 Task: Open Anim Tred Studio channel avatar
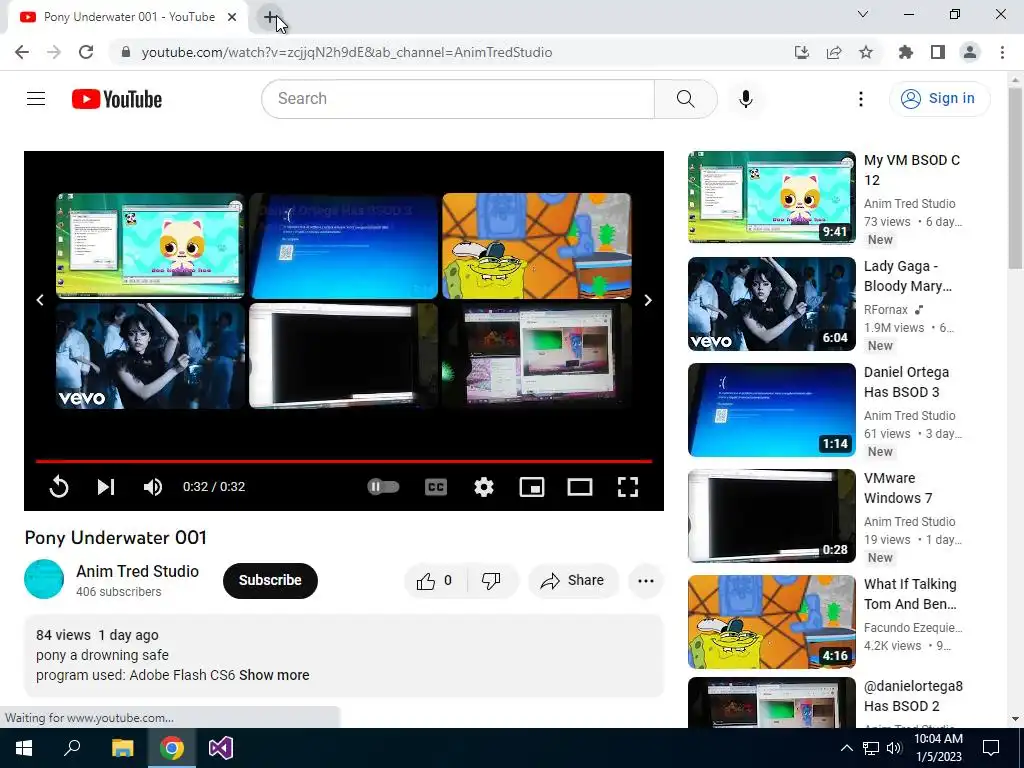click(44, 579)
